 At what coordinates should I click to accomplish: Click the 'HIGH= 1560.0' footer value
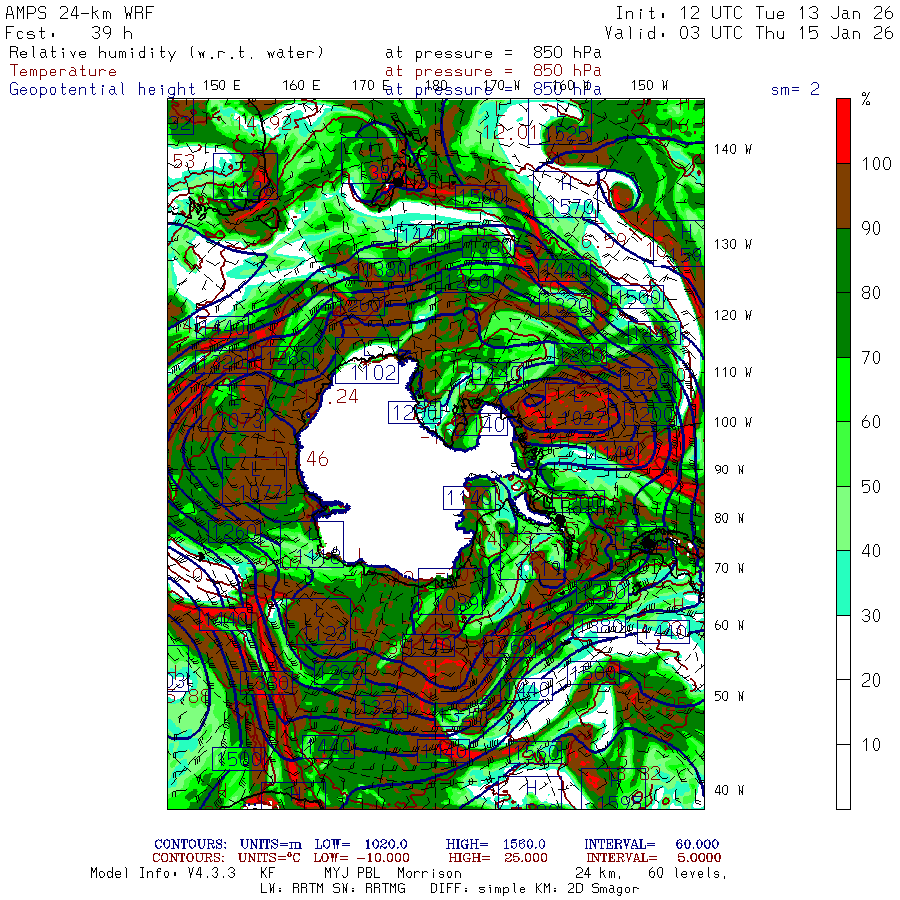click(x=495, y=844)
